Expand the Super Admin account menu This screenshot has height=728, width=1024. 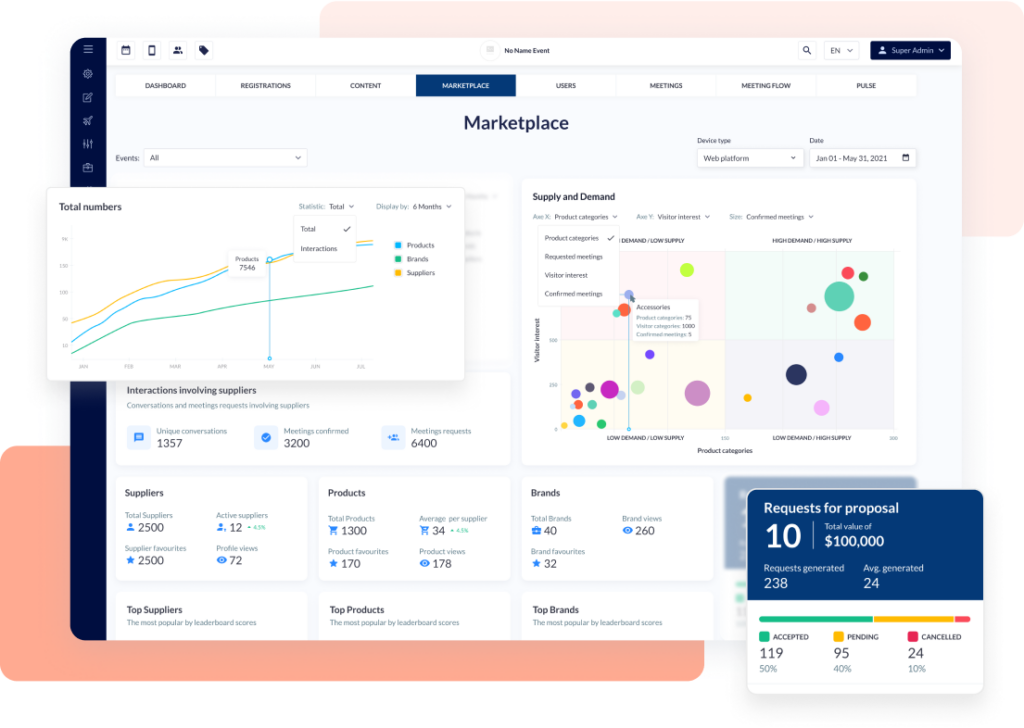(910, 50)
